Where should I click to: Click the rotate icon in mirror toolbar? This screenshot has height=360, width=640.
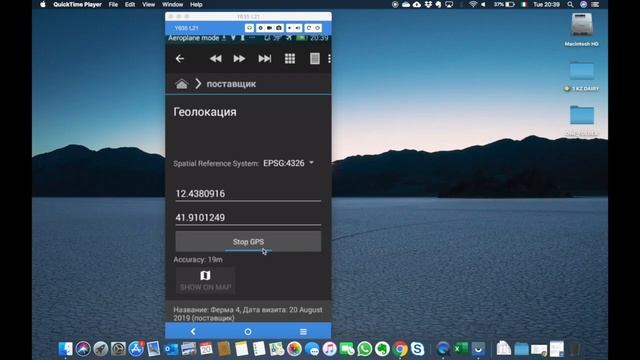[309, 28]
